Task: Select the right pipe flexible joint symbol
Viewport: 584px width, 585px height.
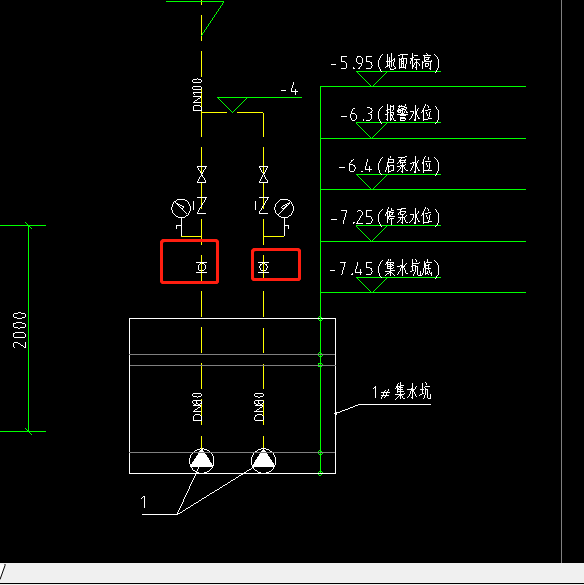Action: [x=263, y=267]
